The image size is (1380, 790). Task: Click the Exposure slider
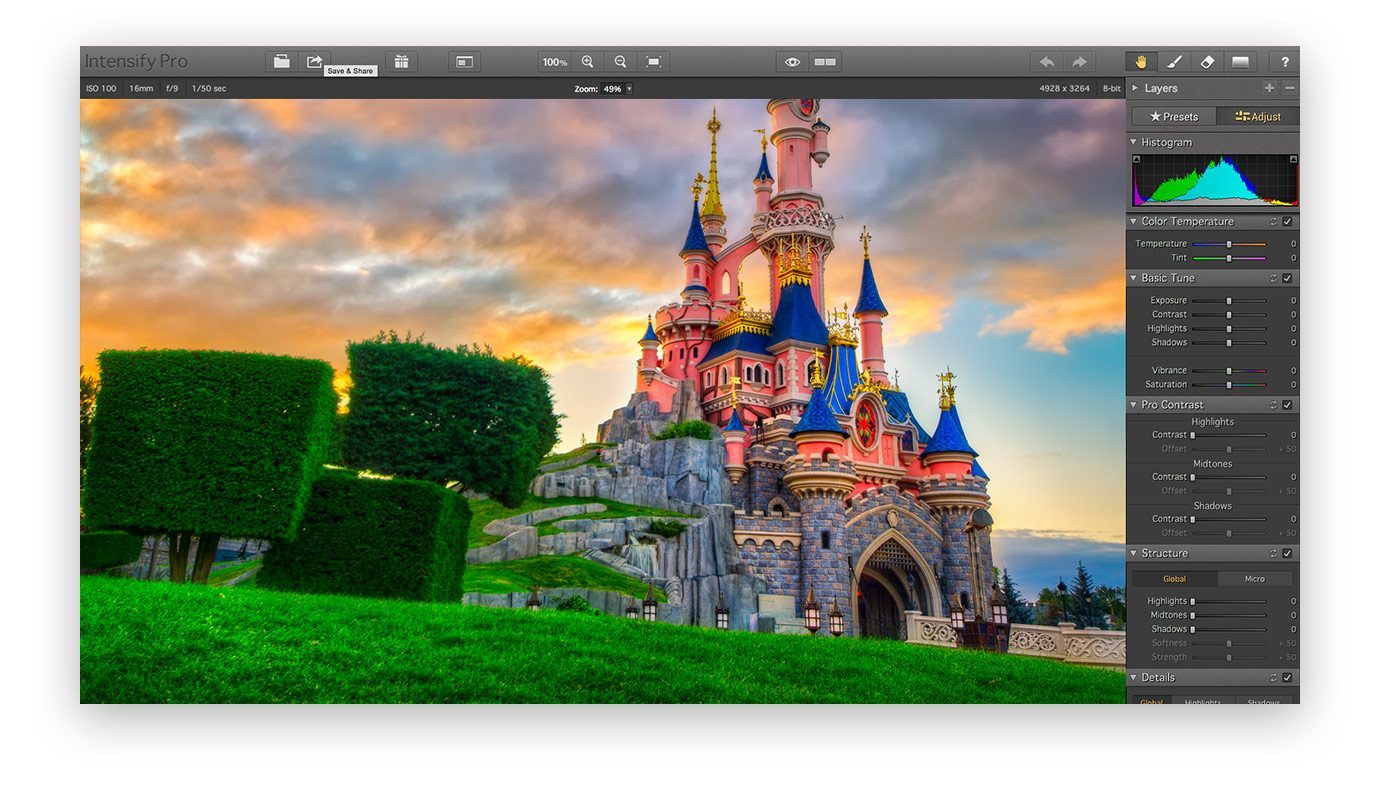click(x=1229, y=300)
